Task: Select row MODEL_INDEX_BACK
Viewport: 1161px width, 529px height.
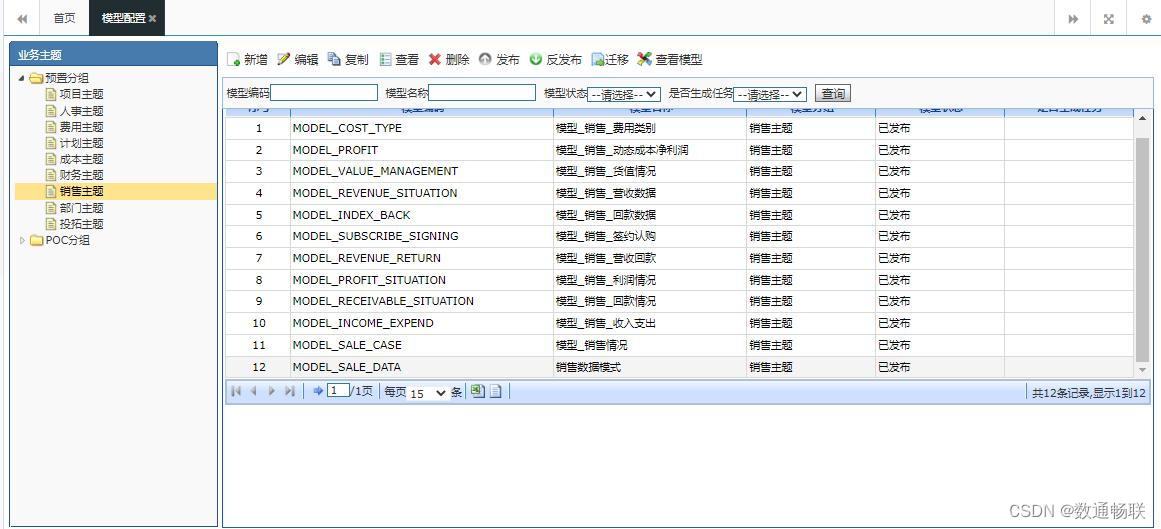Action: (x=679, y=215)
